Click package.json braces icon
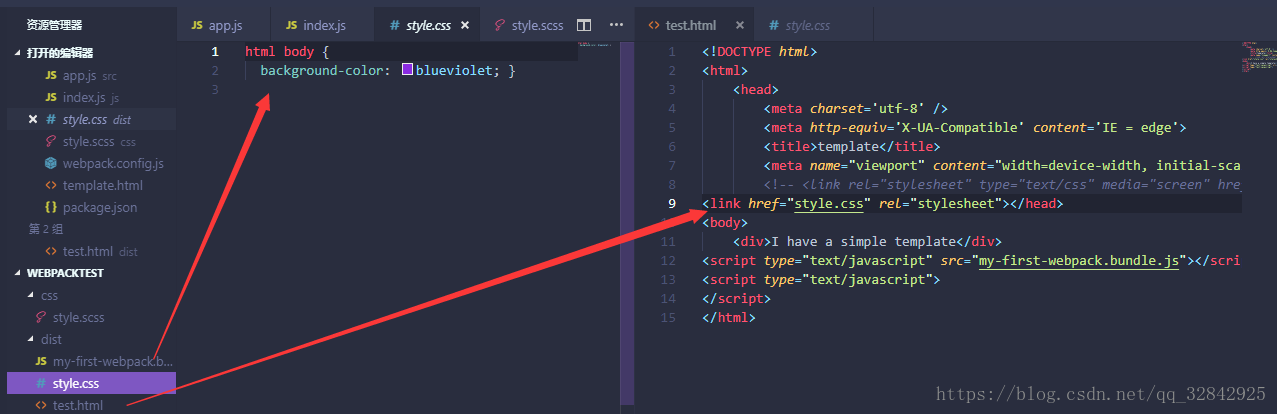 click(x=51, y=207)
